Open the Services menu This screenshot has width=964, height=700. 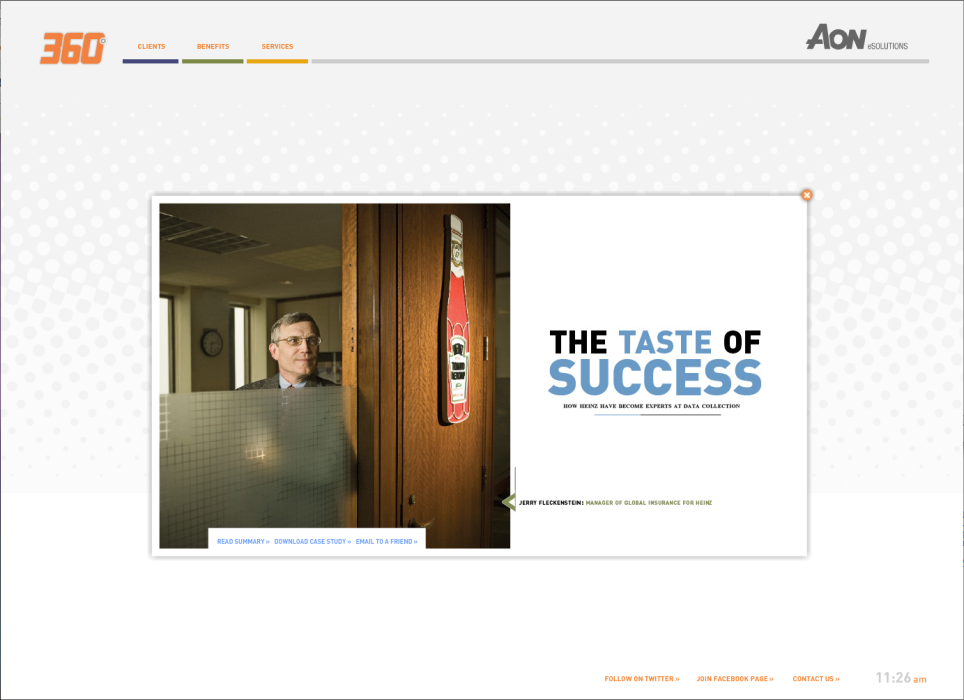[277, 47]
